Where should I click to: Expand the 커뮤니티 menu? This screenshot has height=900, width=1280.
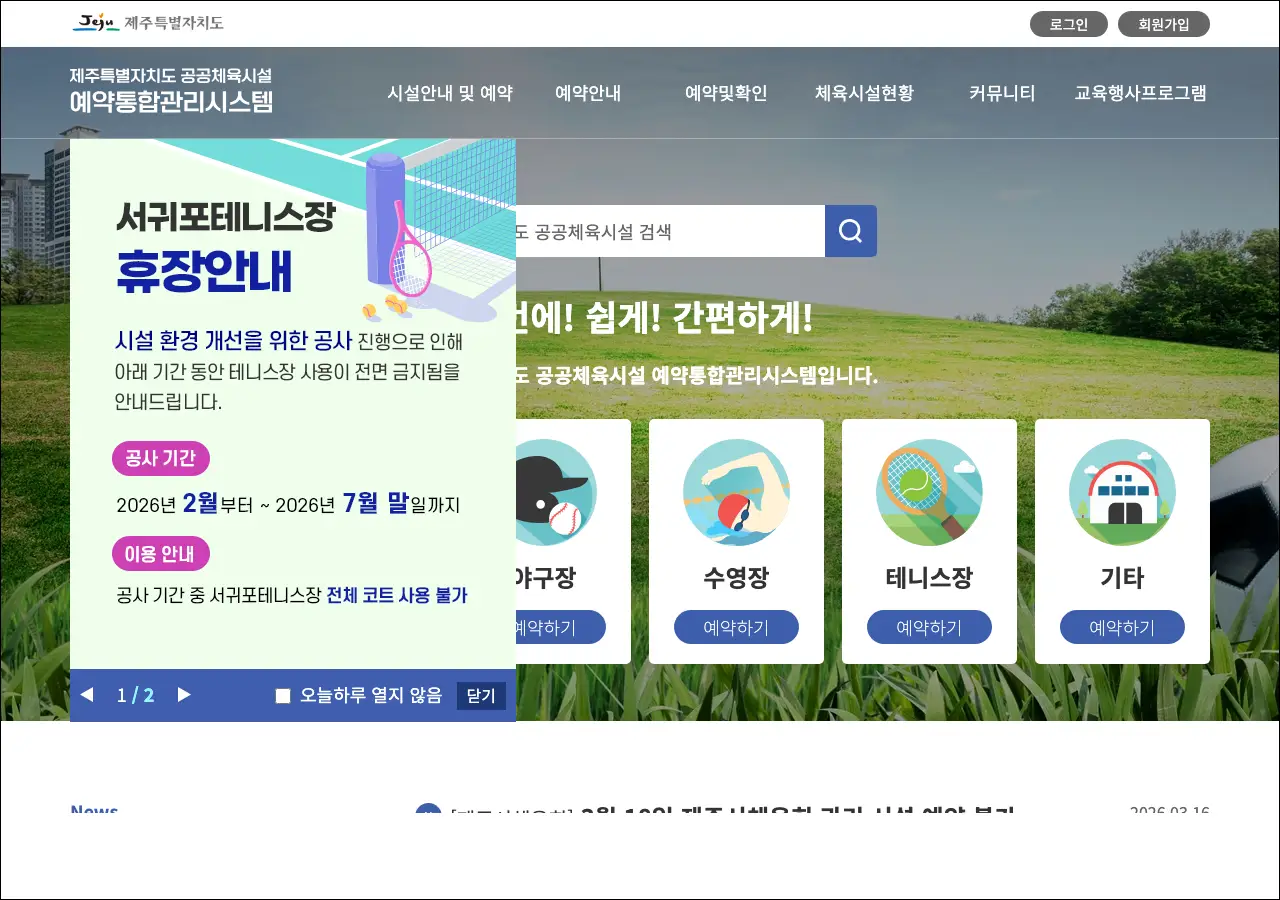(1002, 93)
